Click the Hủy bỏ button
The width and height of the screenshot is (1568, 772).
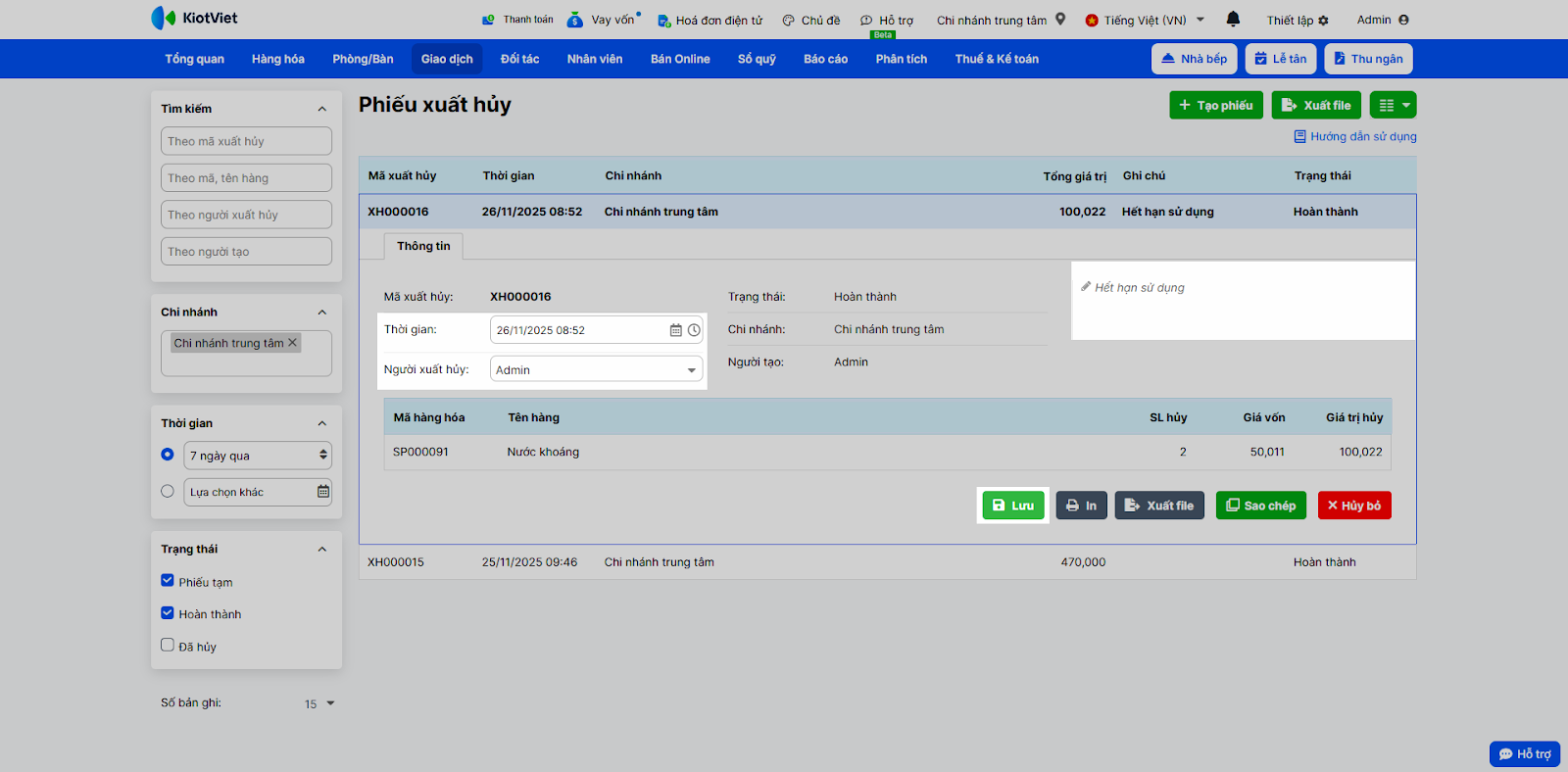click(1354, 506)
